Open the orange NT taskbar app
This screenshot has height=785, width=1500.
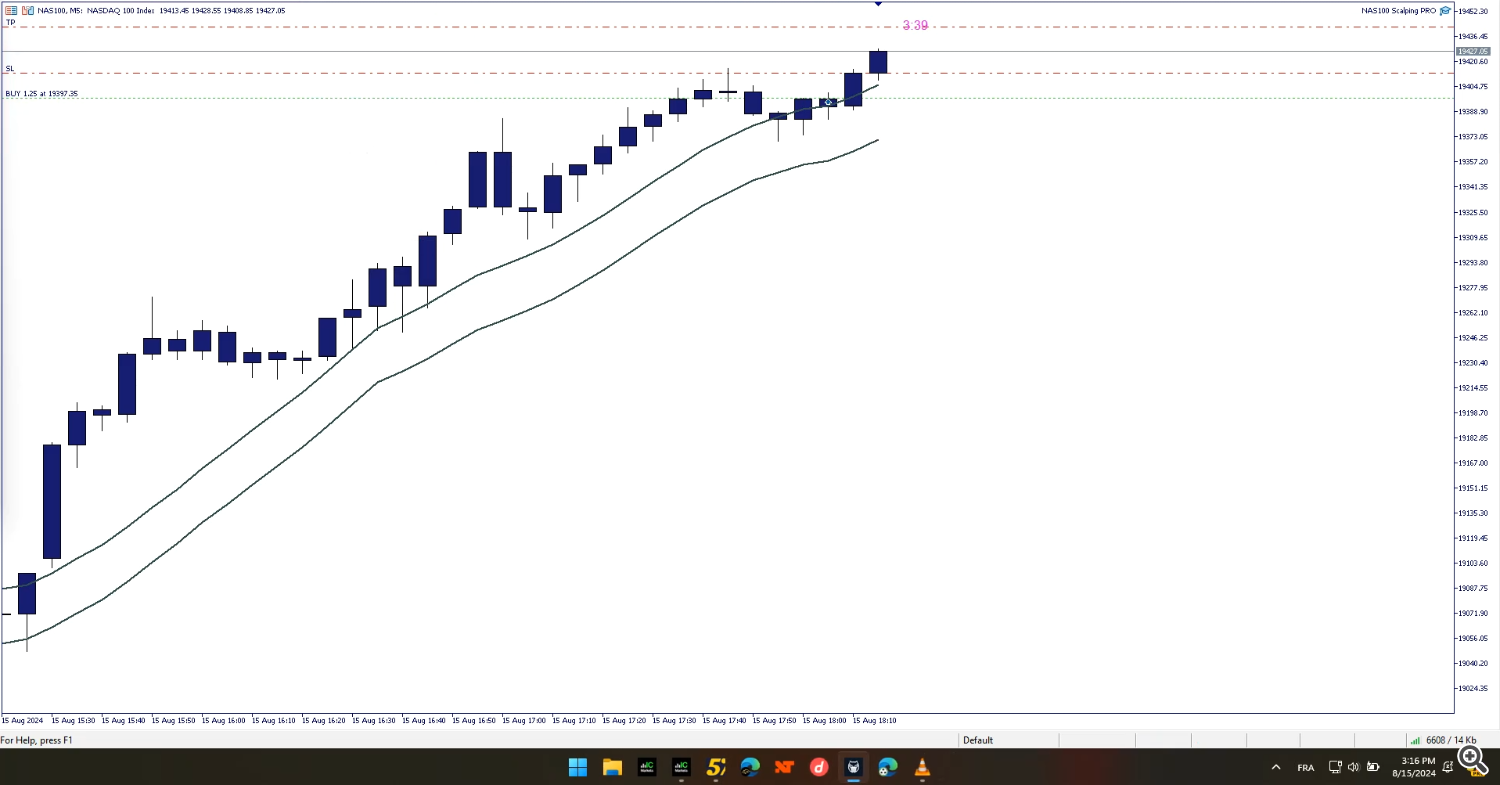785,767
